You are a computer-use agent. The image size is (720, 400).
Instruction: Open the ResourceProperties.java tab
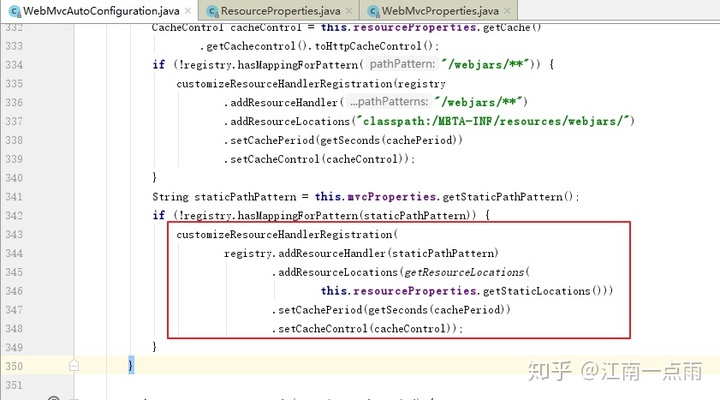coord(281,11)
